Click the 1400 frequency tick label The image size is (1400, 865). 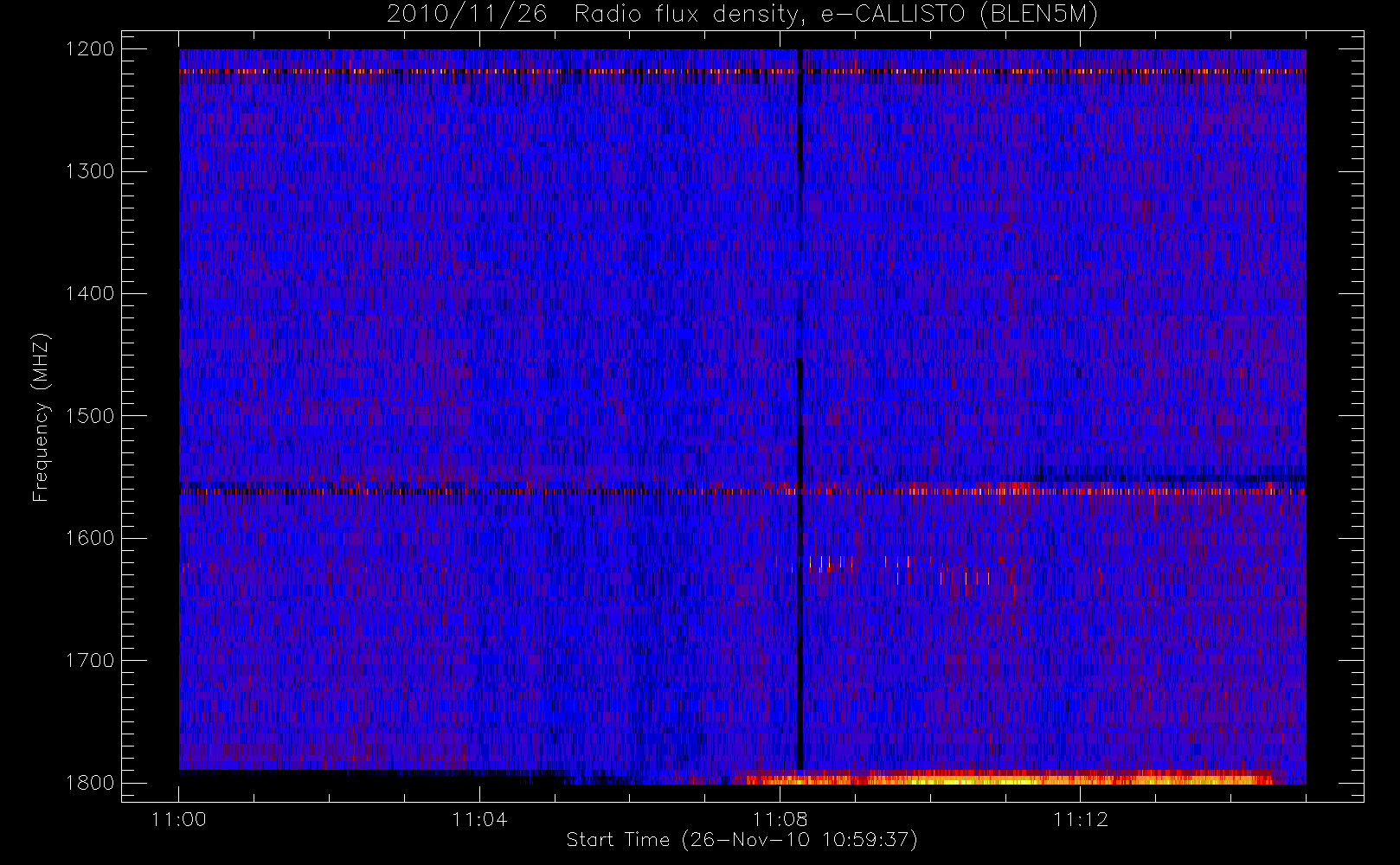[x=90, y=294]
